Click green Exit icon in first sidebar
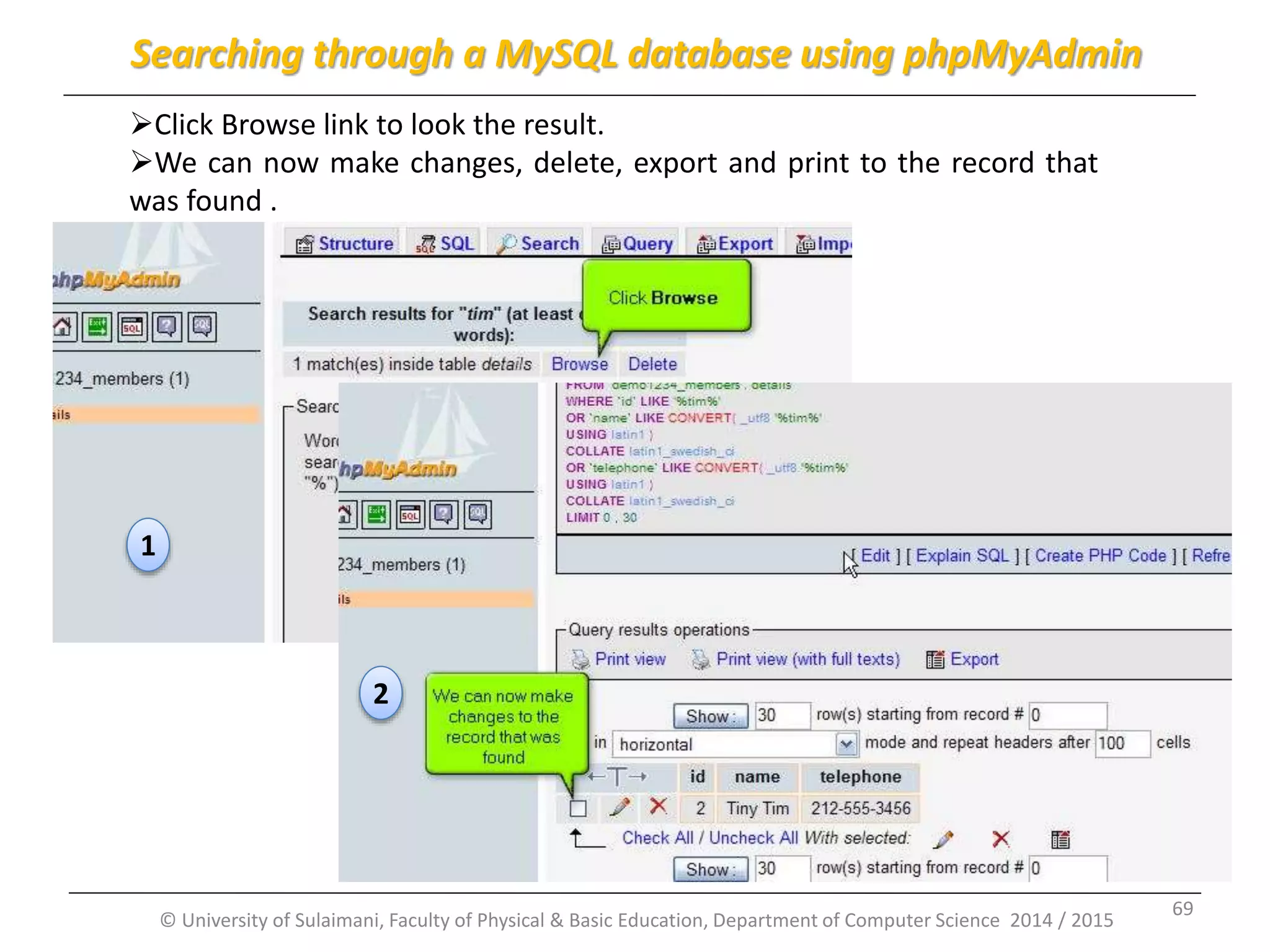The image size is (1270, 952). click(x=97, y=327)
